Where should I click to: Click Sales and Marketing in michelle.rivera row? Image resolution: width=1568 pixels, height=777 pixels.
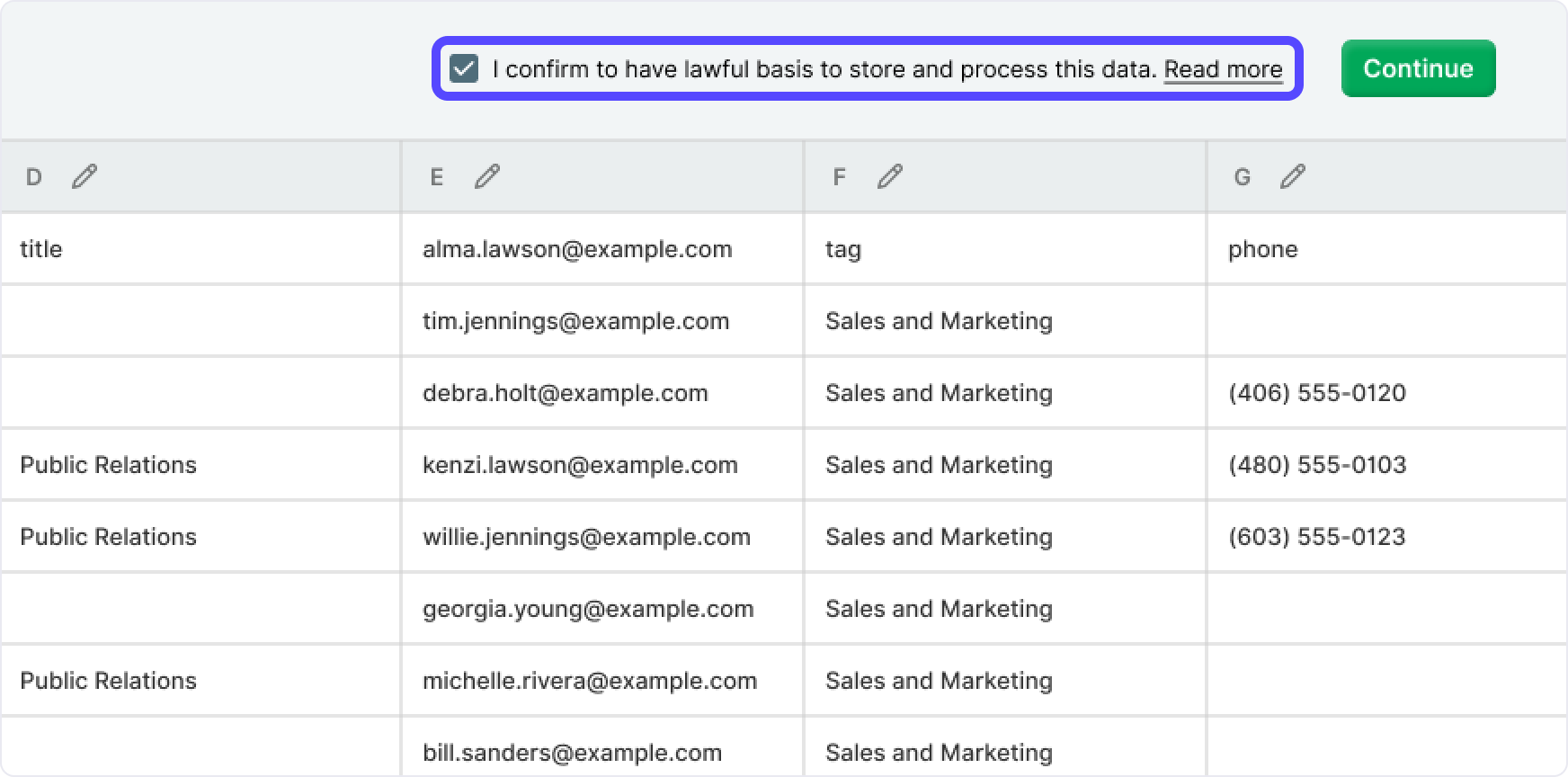coord(1005,681)
